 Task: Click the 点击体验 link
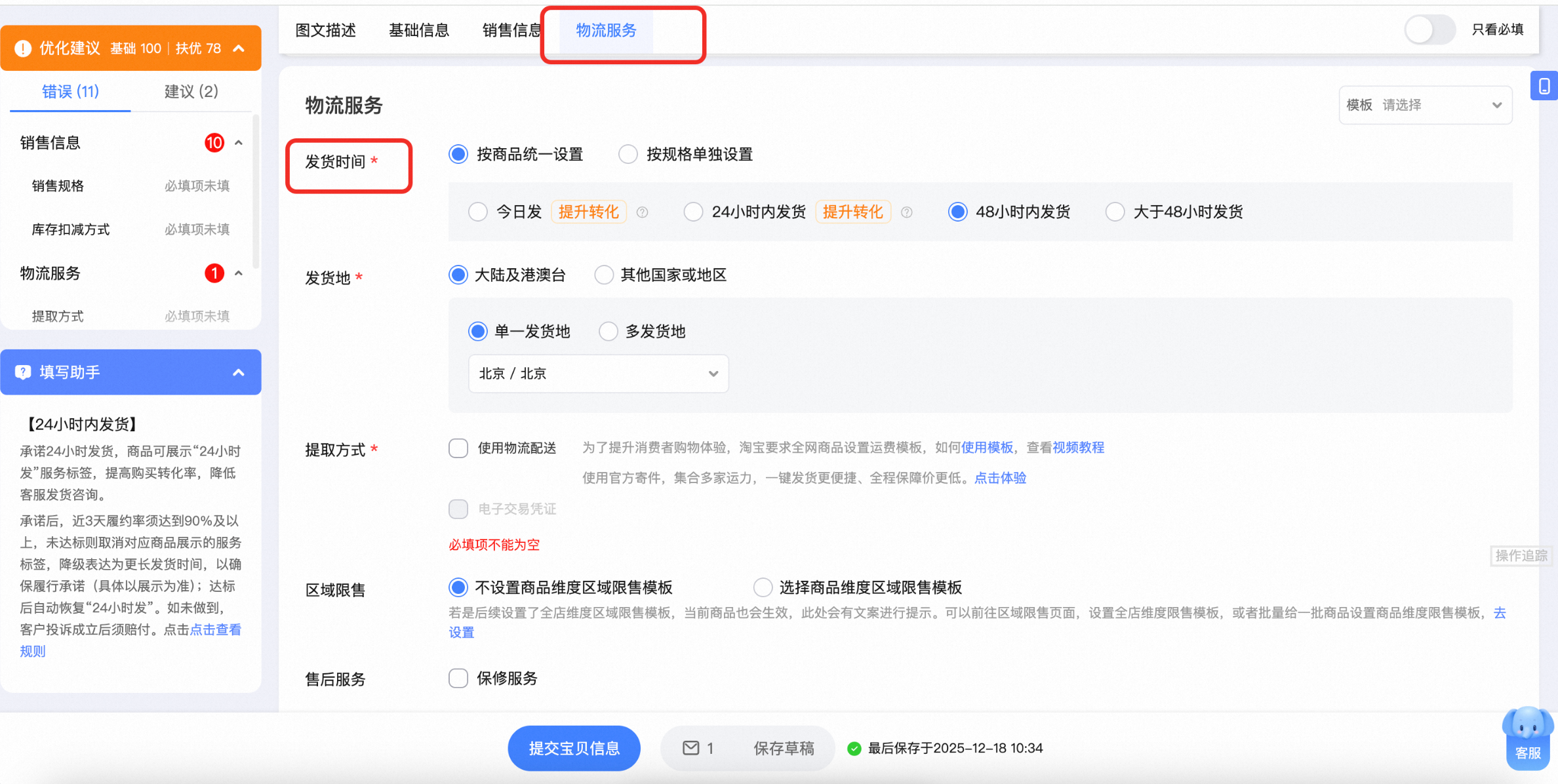pos(1001,478)
